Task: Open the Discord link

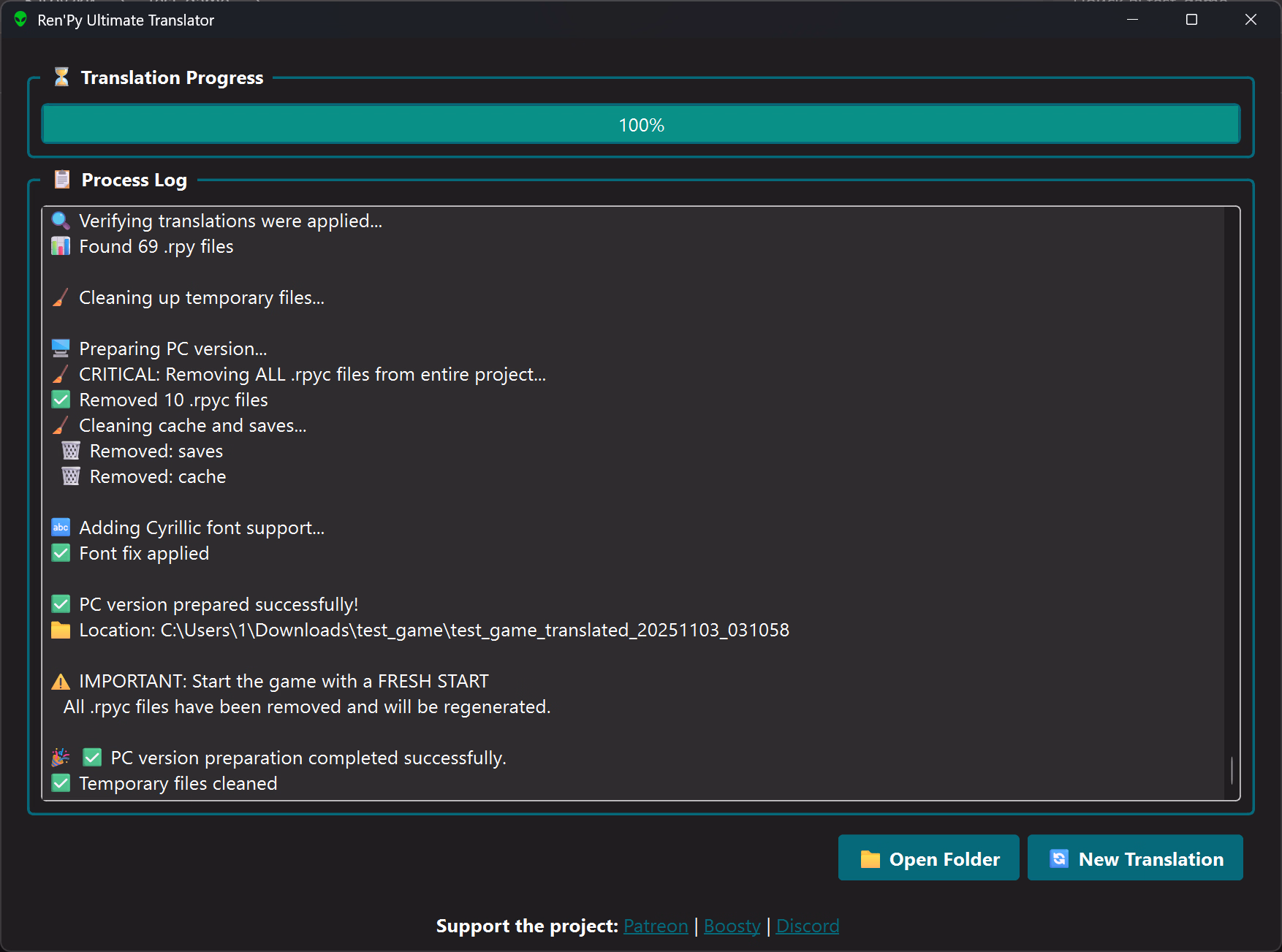Action: click(x=807, y=926)
